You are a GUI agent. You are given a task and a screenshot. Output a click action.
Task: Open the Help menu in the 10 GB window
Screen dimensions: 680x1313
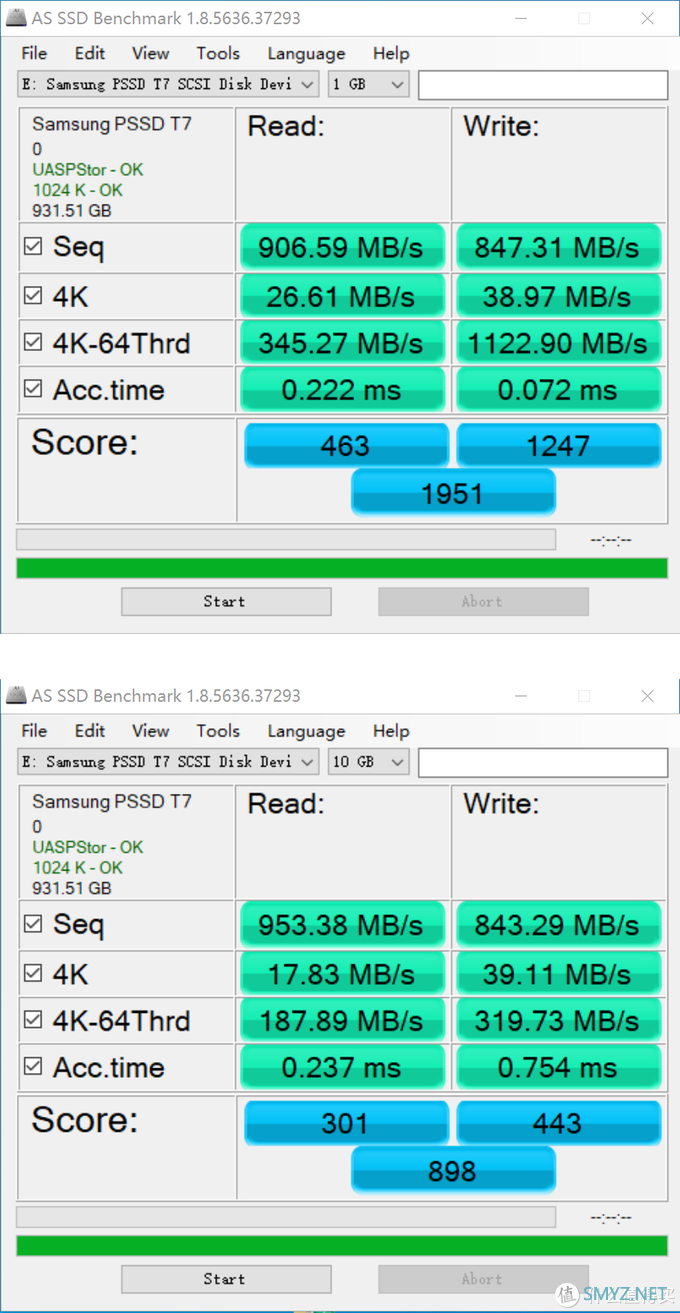click(x=391, y=731)
